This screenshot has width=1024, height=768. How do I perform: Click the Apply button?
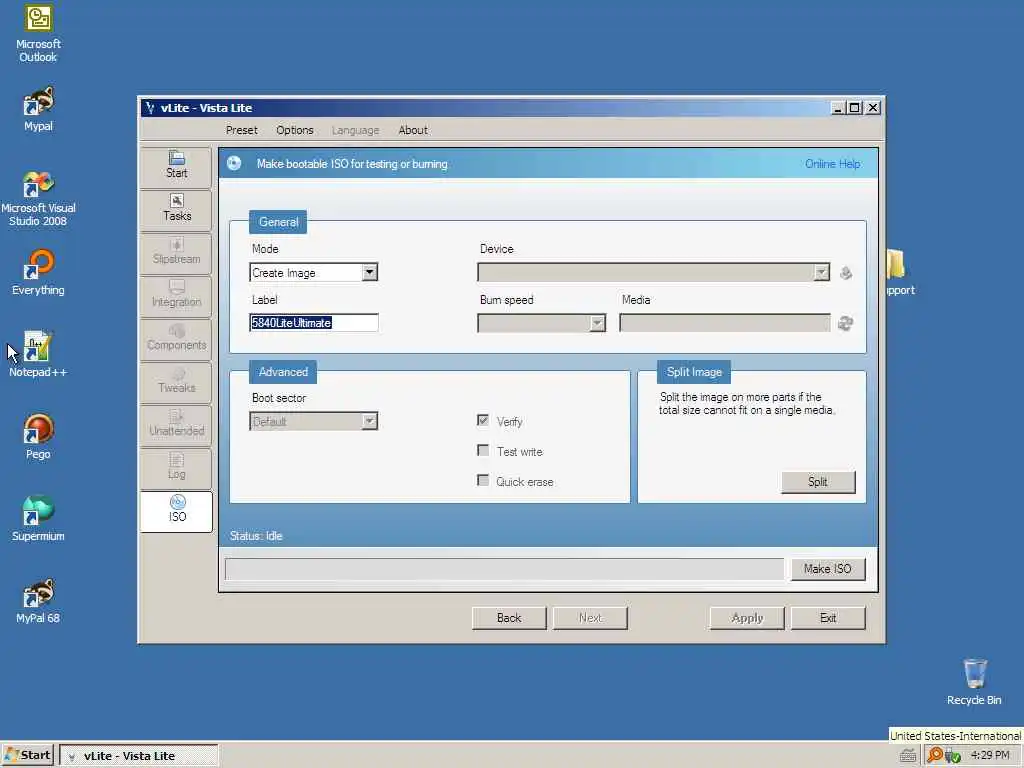click(747, 618)
